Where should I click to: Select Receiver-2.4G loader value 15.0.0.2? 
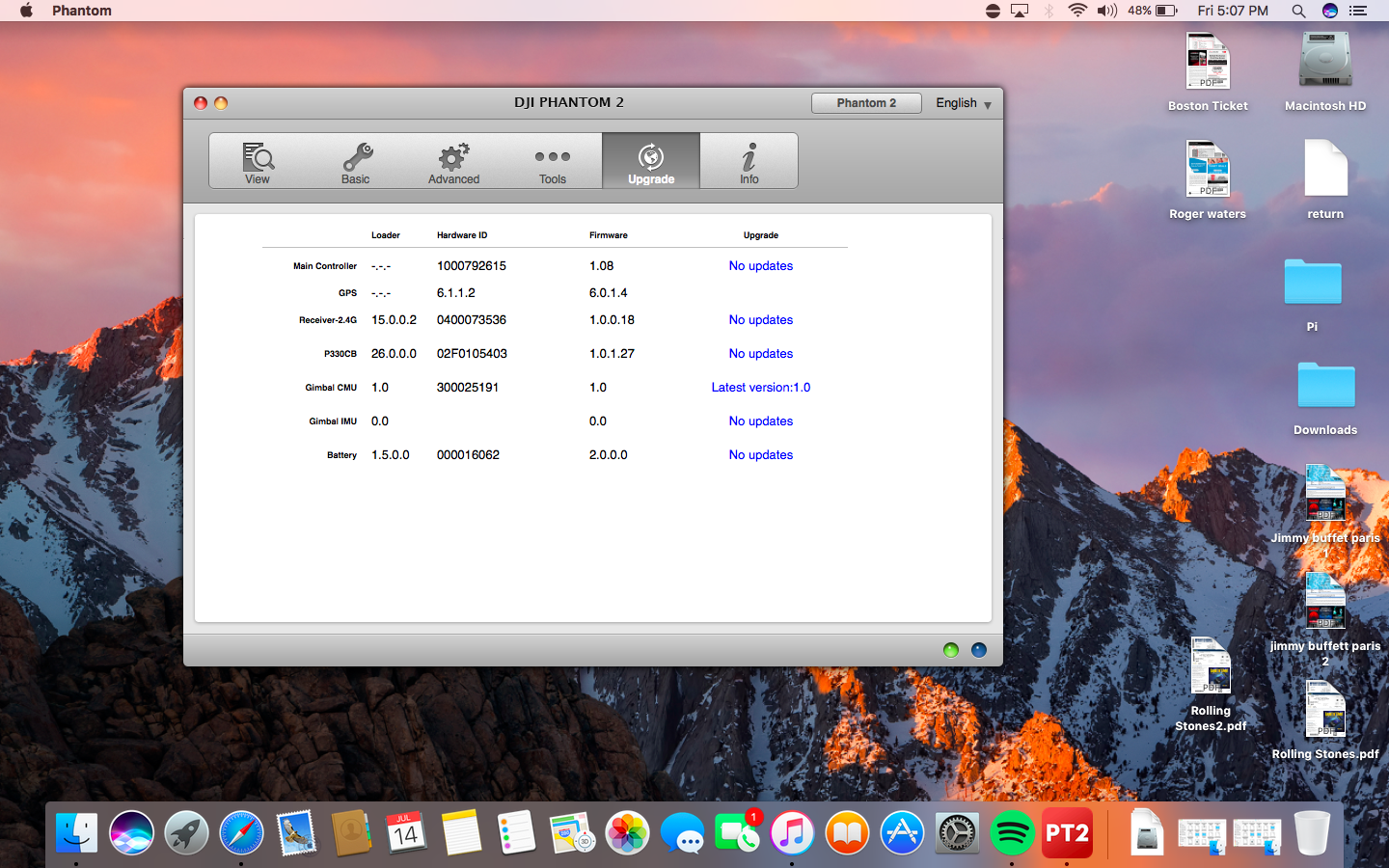[x=394, y=320]
